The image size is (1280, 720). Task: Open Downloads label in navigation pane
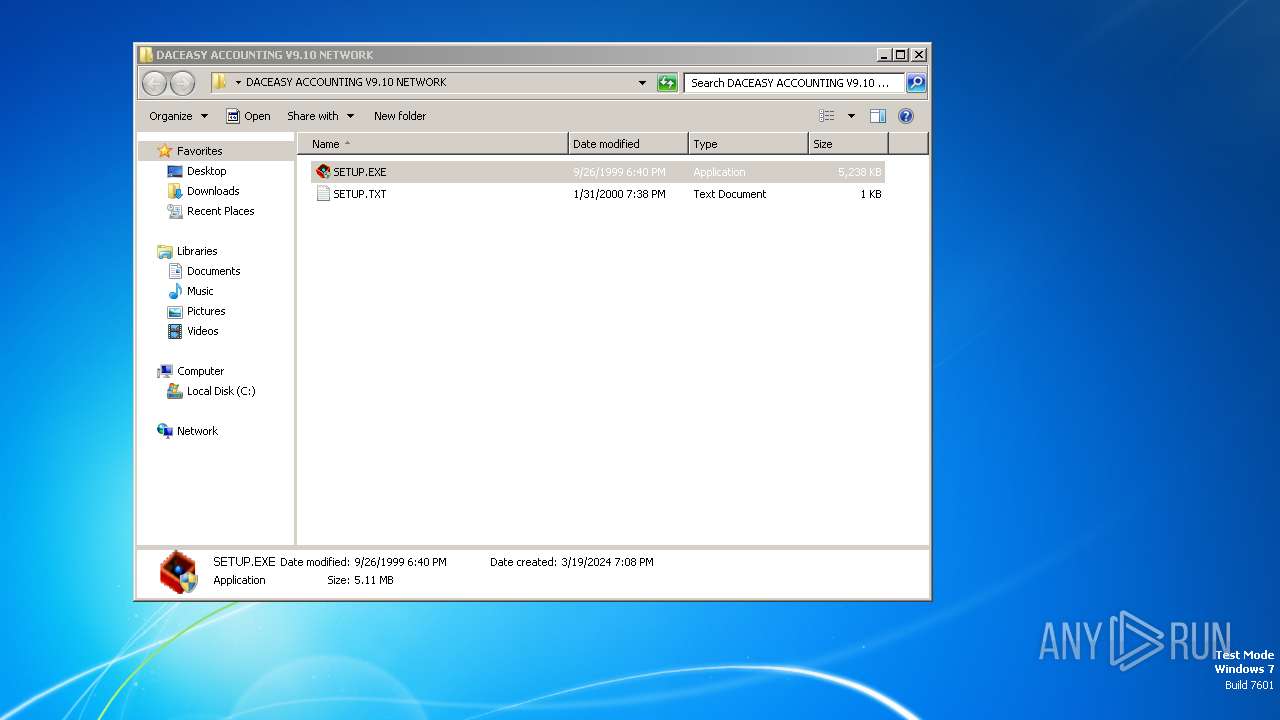[213, 191]
